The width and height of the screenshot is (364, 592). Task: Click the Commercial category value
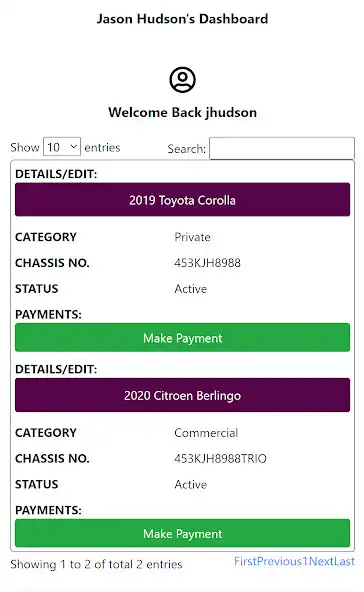tap(206, 433)
